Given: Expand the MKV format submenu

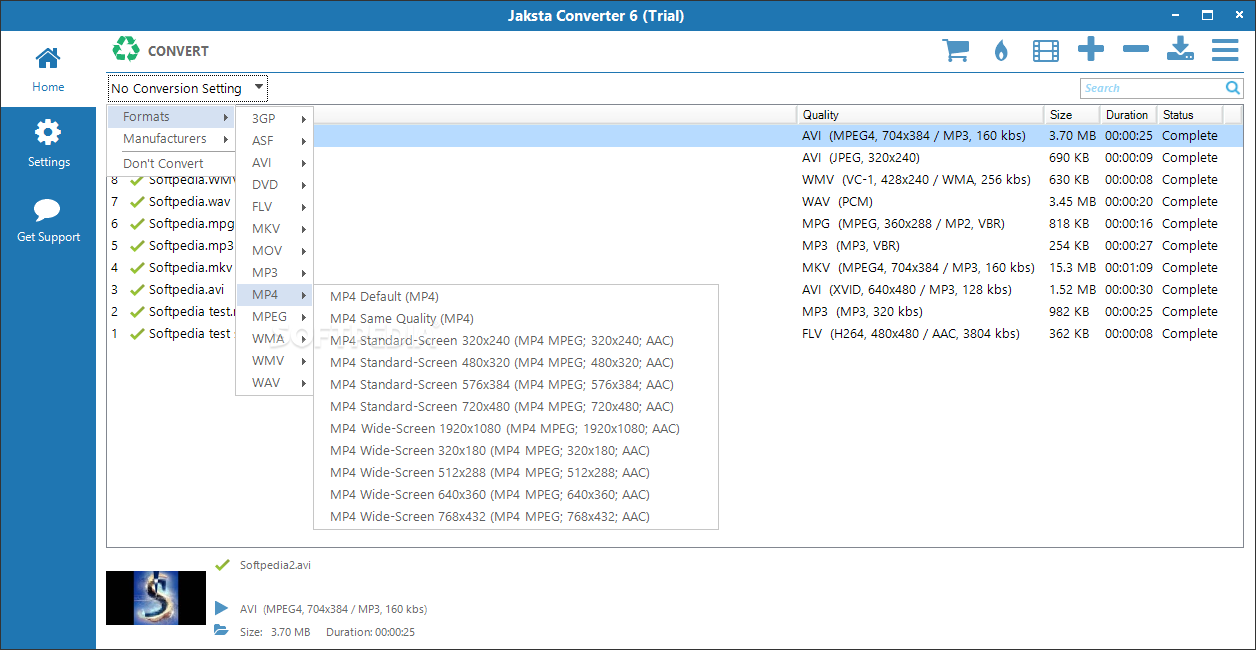Looking at the screenshot, I should [274, 229].
